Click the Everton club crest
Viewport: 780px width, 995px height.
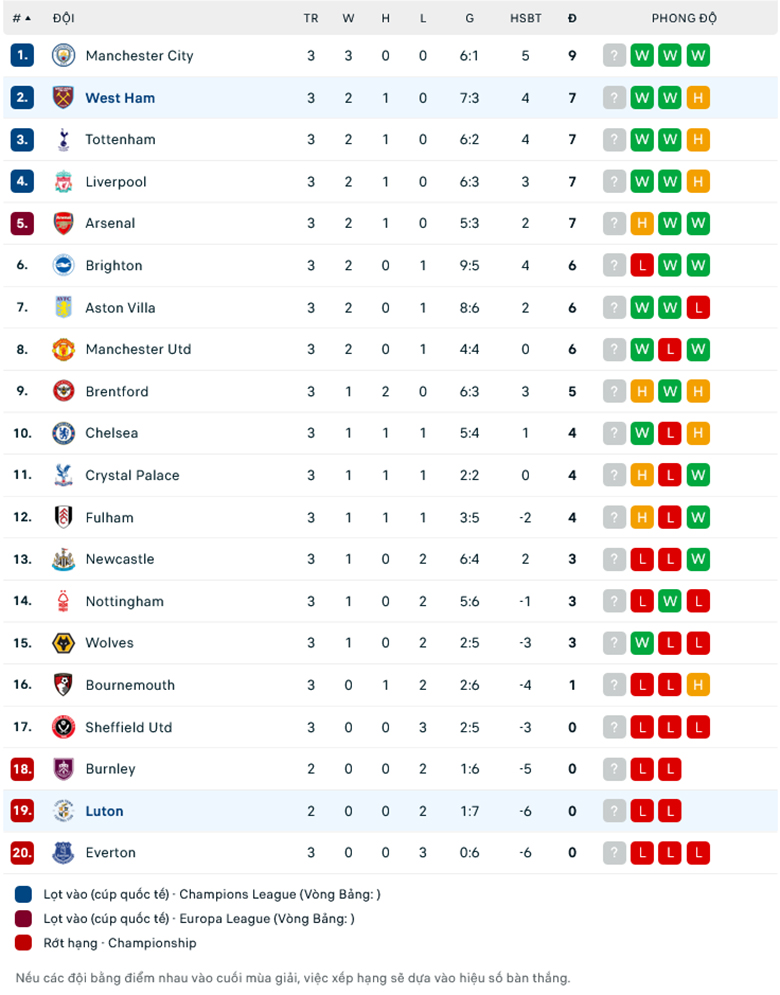point(63,853)
